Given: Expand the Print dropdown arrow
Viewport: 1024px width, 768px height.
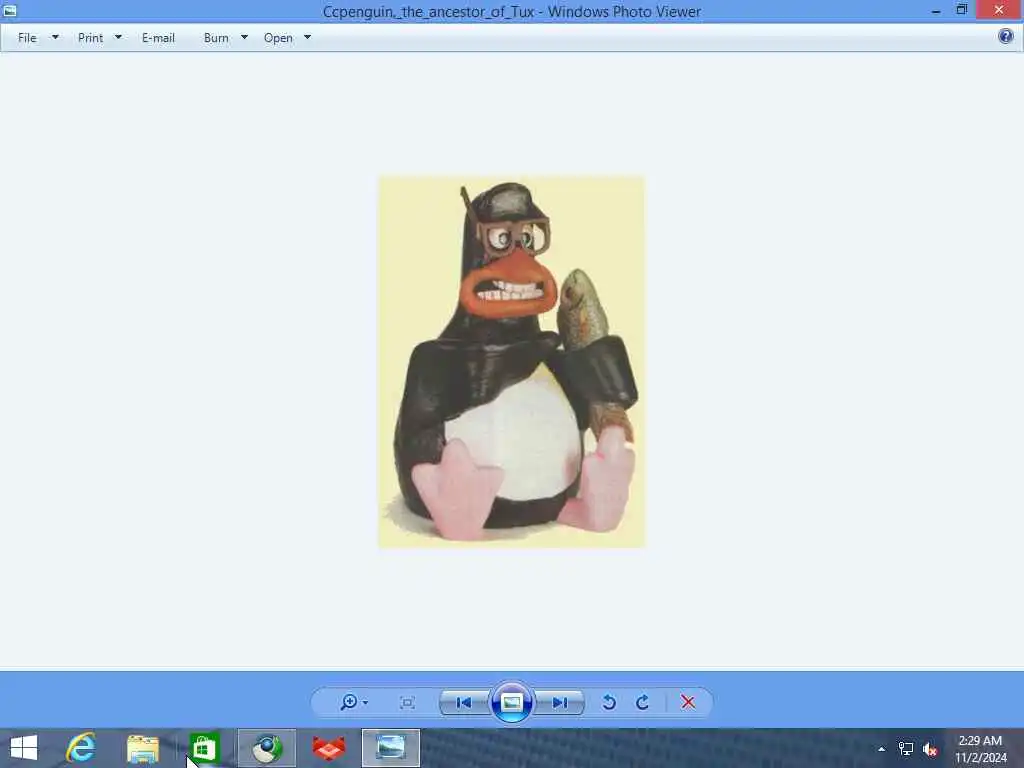Looking at the screenshot, I should (118, 37).
